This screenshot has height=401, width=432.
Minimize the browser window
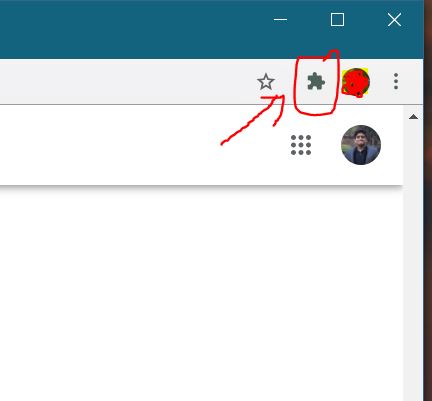point(280,20)
